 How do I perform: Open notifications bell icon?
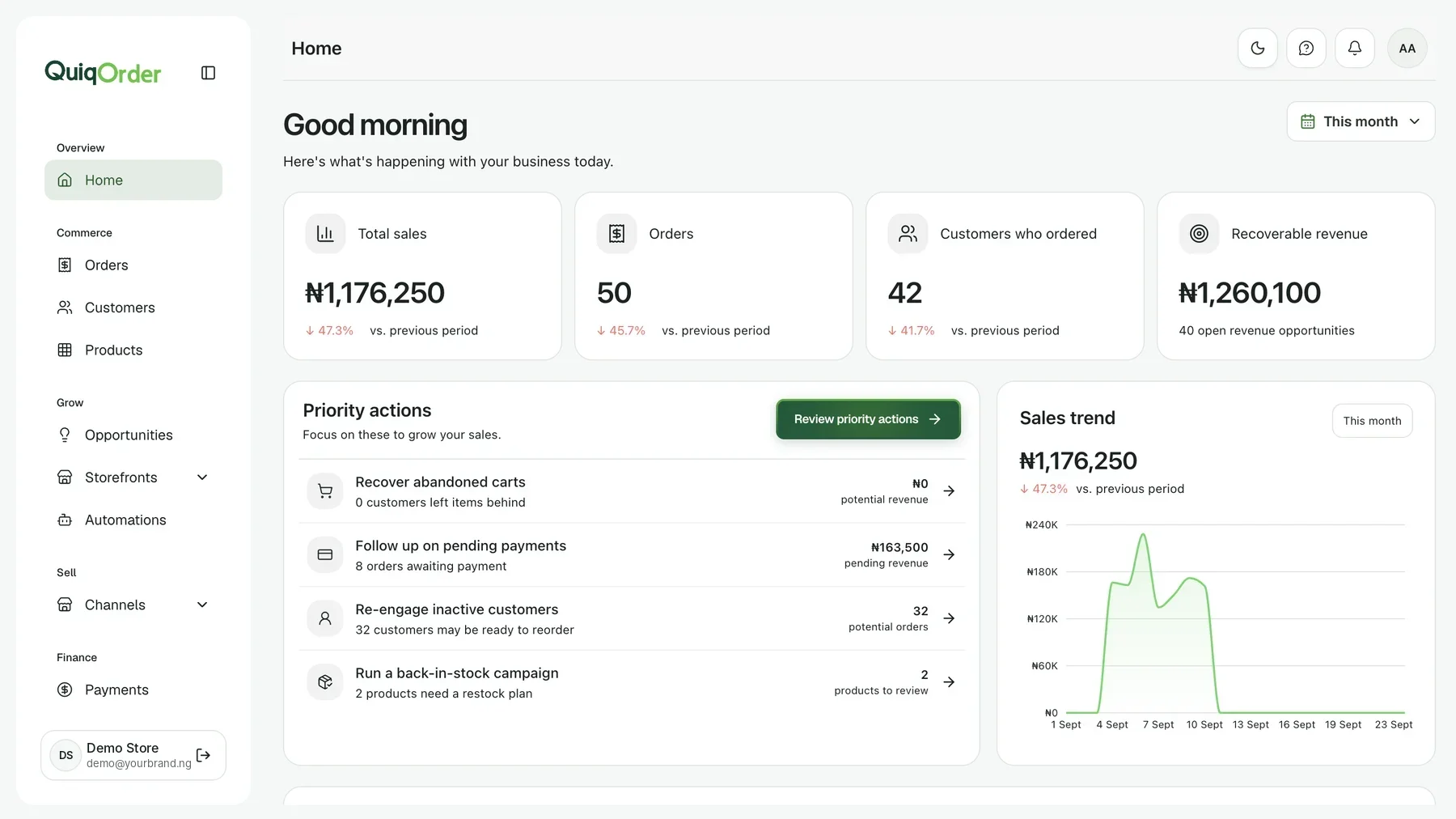[x=1355, y=49]
